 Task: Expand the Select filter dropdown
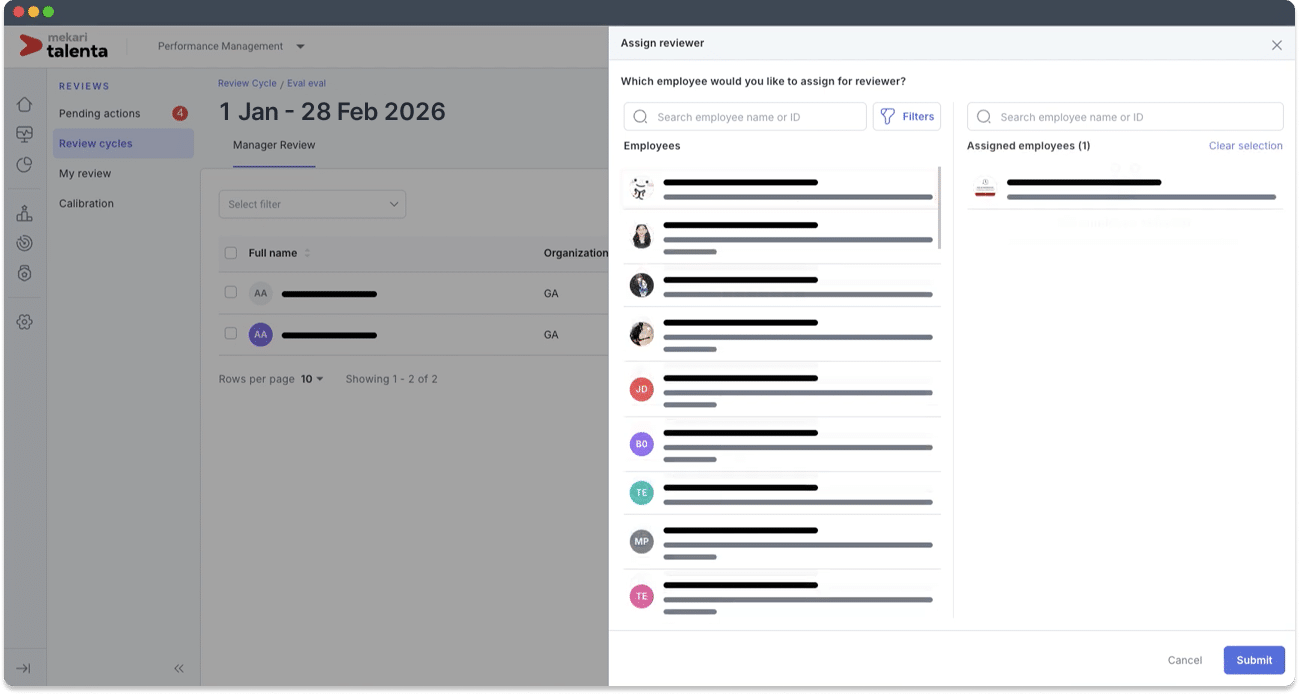312,204
